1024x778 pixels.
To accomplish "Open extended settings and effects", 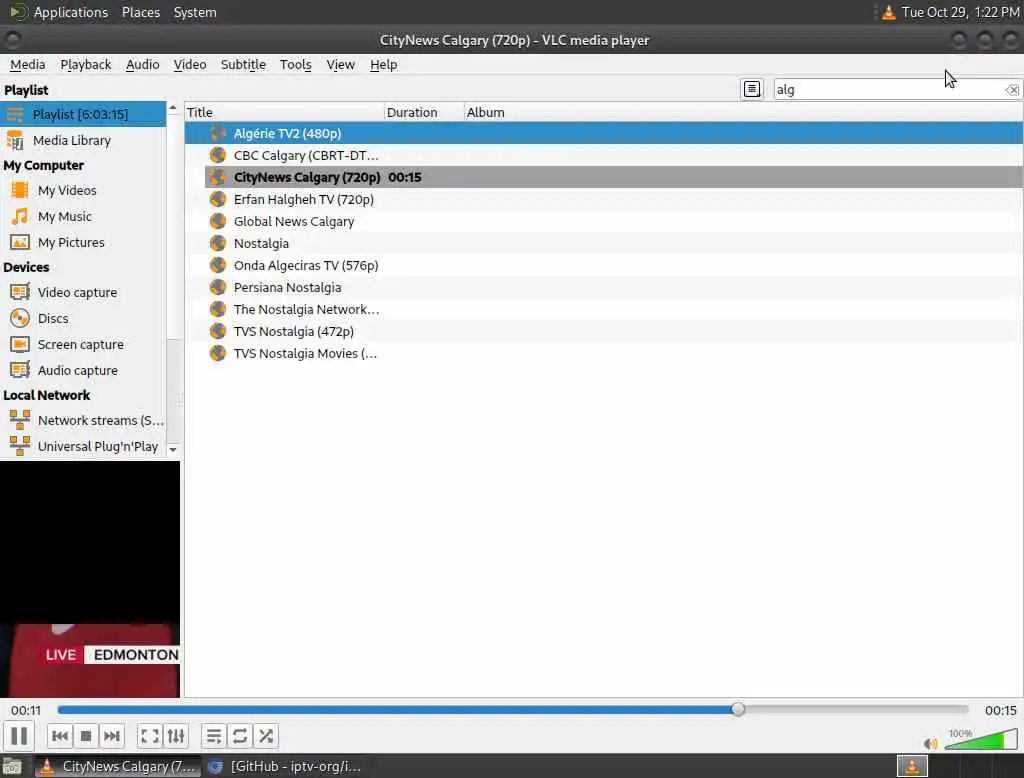I will pos(176,736).
